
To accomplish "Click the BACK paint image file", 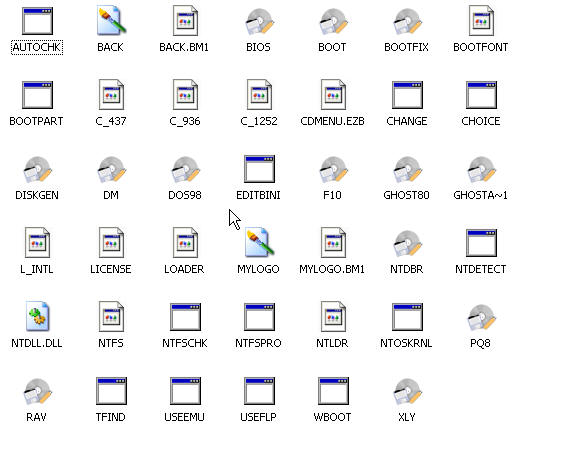I will tap(111, 21).
